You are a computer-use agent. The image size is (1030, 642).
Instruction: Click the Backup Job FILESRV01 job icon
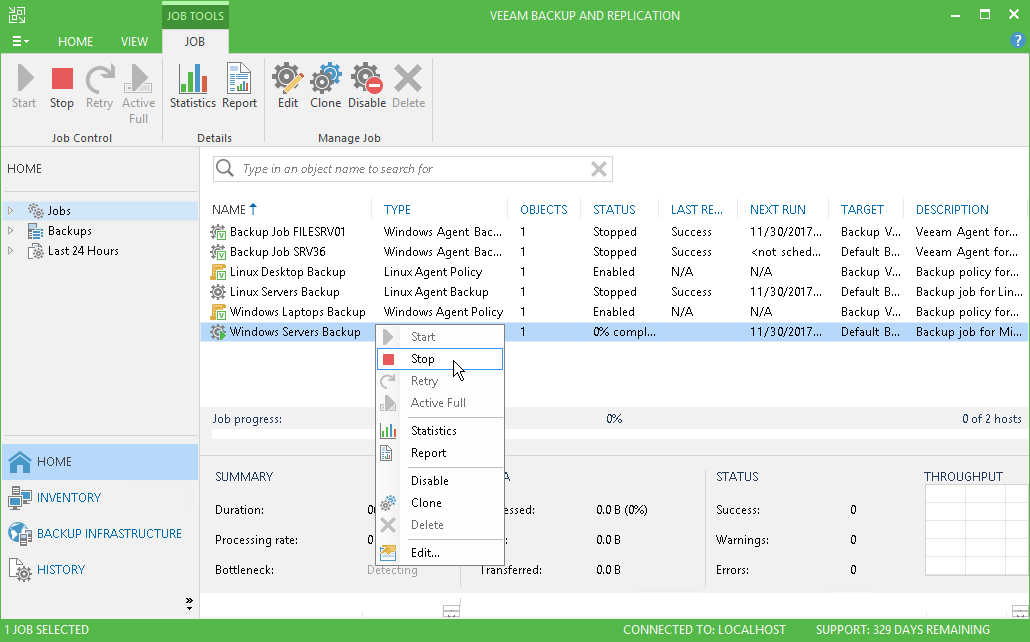point(217,232)
